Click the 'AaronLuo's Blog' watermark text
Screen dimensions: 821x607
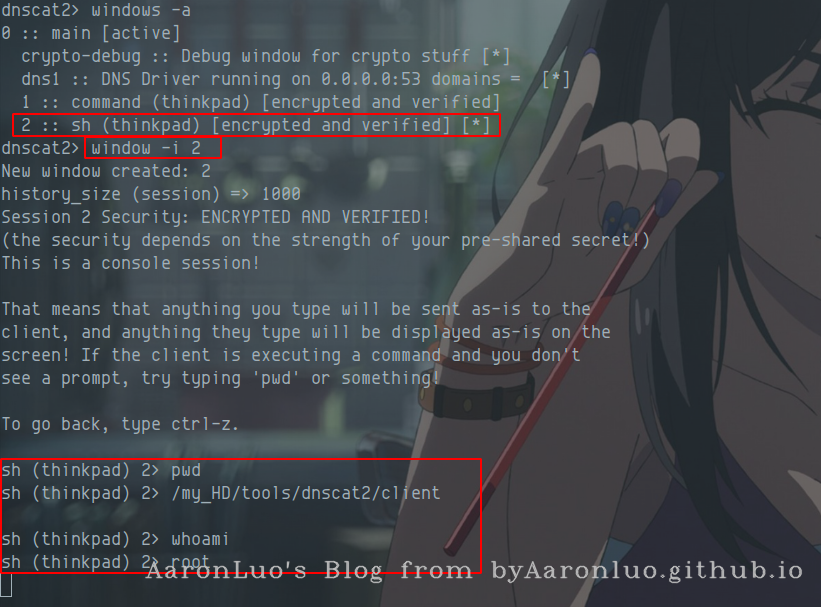[265, 571]
